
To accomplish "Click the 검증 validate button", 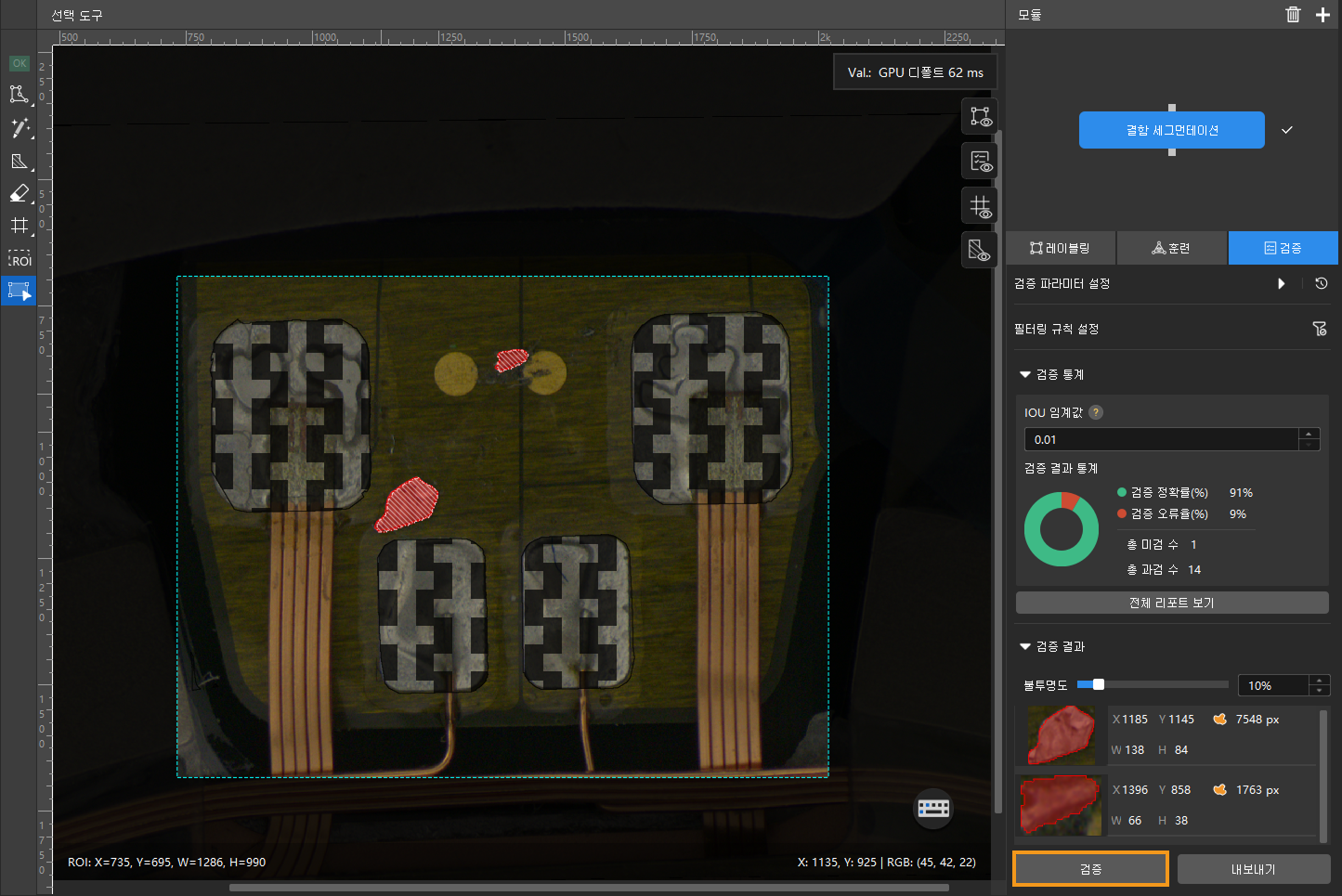I will (x=1090, y=870).
